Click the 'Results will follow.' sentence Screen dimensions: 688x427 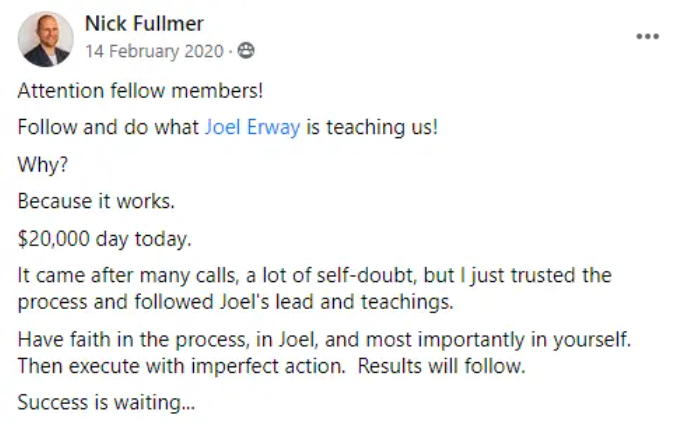coord(441,366)
